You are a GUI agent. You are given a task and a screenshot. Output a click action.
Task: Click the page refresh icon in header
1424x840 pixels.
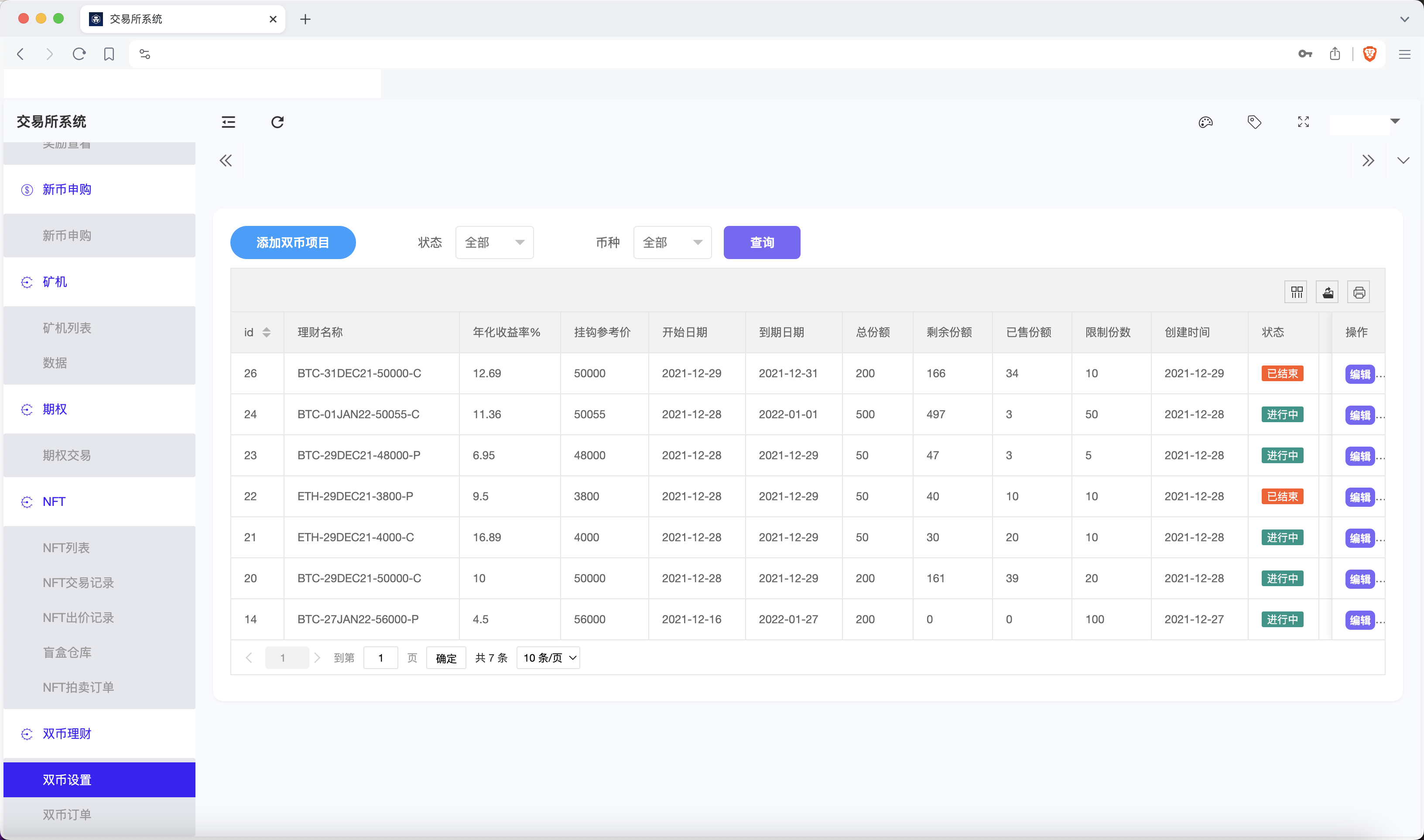coord(277,122)
